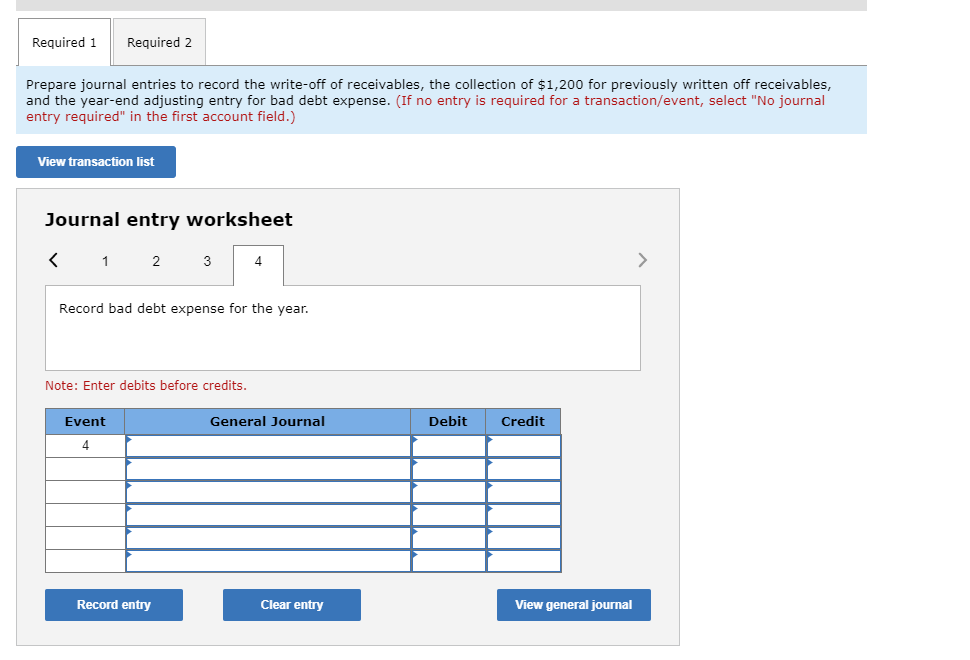Select journal entry tab 3
The width and height of the screenshot is (970, 660).
pyautogui.click(x=207, y=261)
